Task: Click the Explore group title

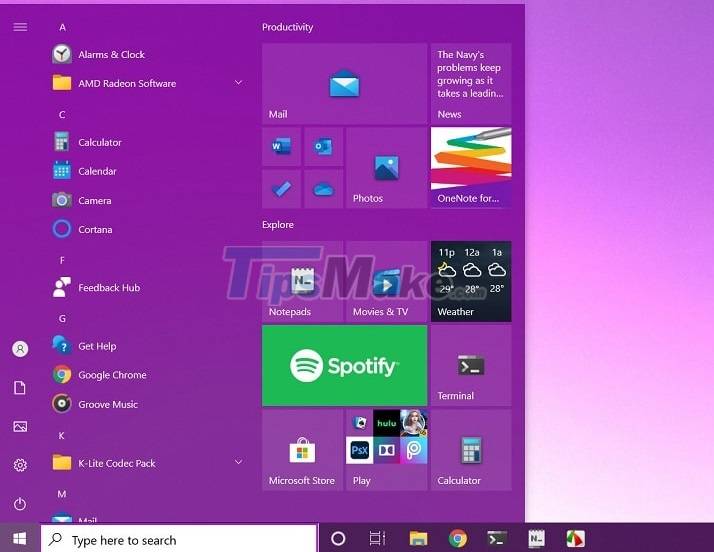Action: (278, 225)
